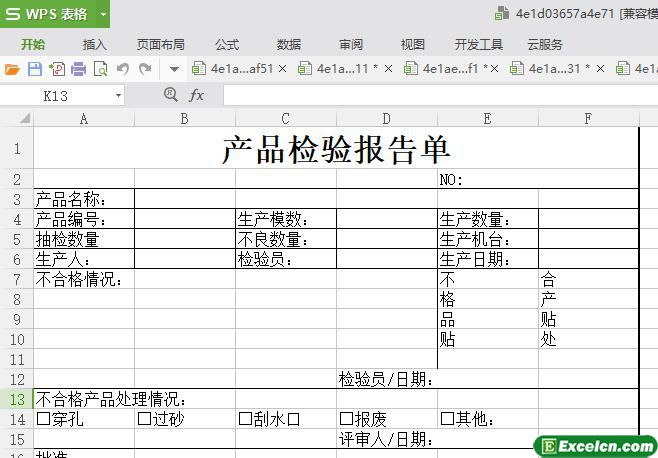658x458 pixels.
Task: Open the WPS 表格 application menu dropdown
Action: pyautogui.click(x=103, y=14)
